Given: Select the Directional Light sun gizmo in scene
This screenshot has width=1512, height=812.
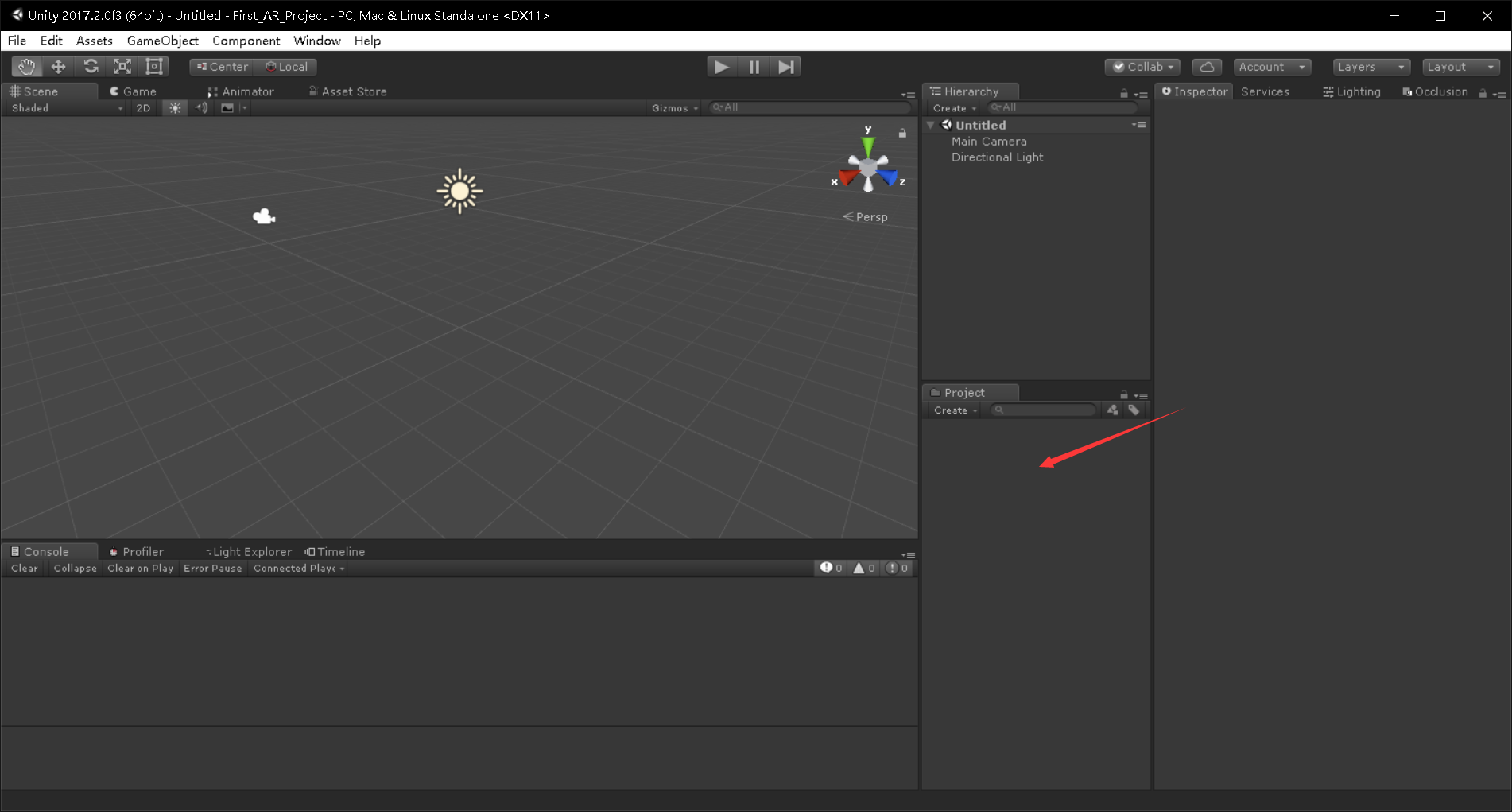Looking at the screenshot, I should coord(459,191).
